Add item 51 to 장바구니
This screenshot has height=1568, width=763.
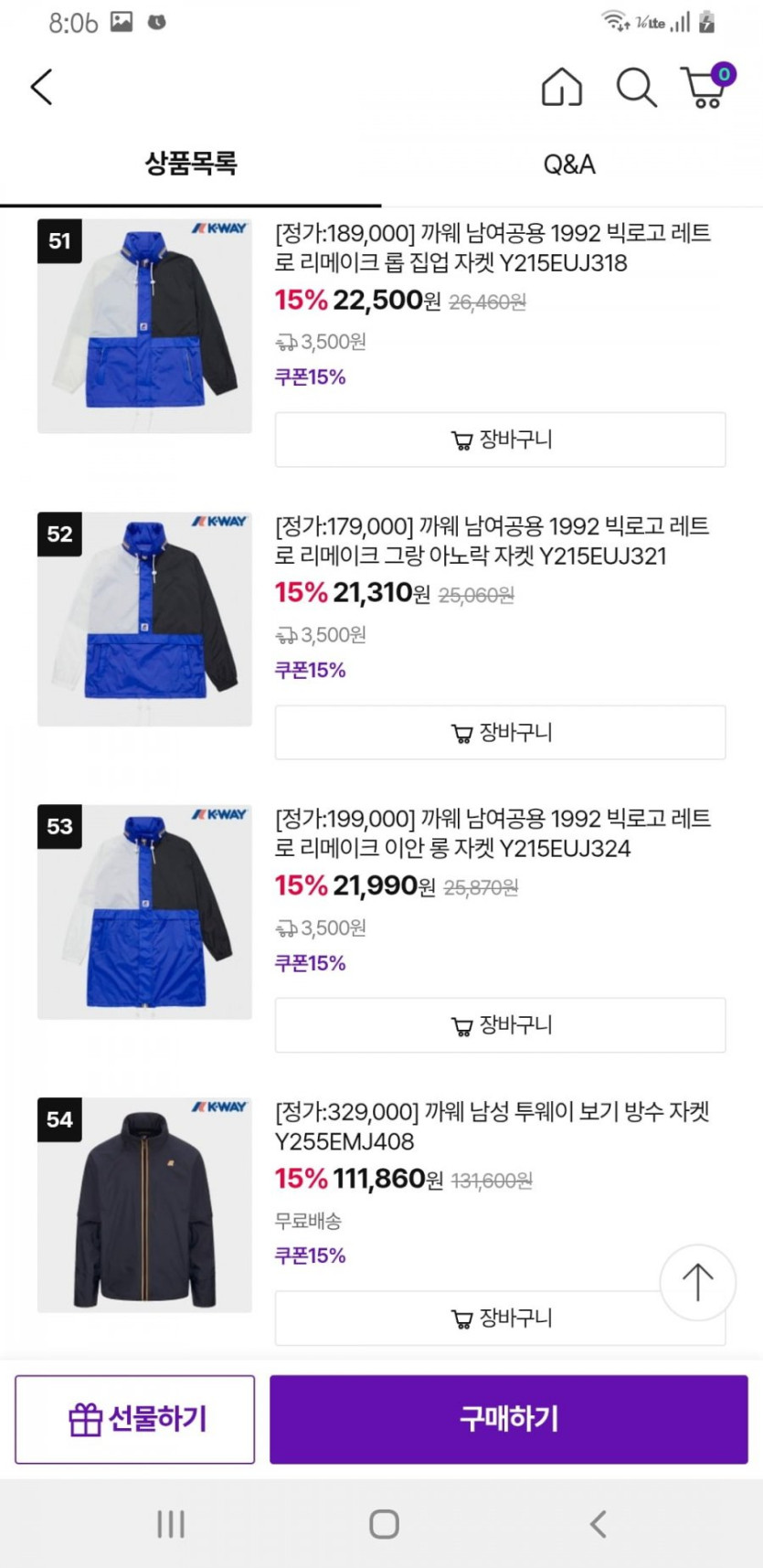click(x=500, y=440)
